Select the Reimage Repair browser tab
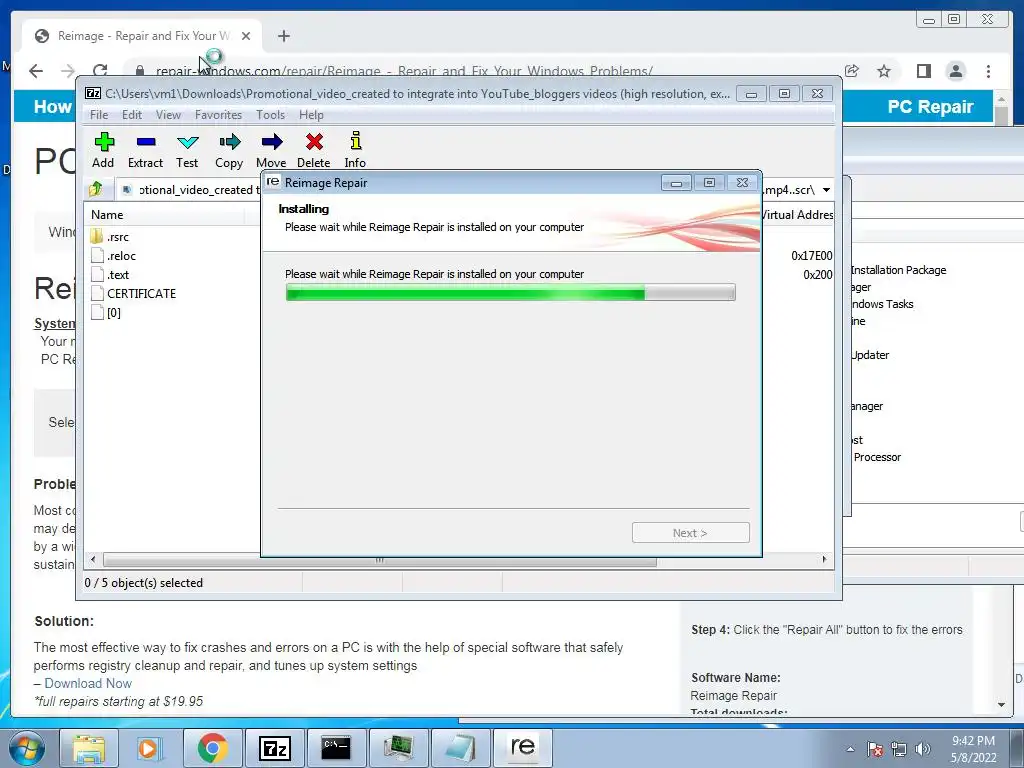This screenshot has width=1024, height=768. tap(140, 36)
